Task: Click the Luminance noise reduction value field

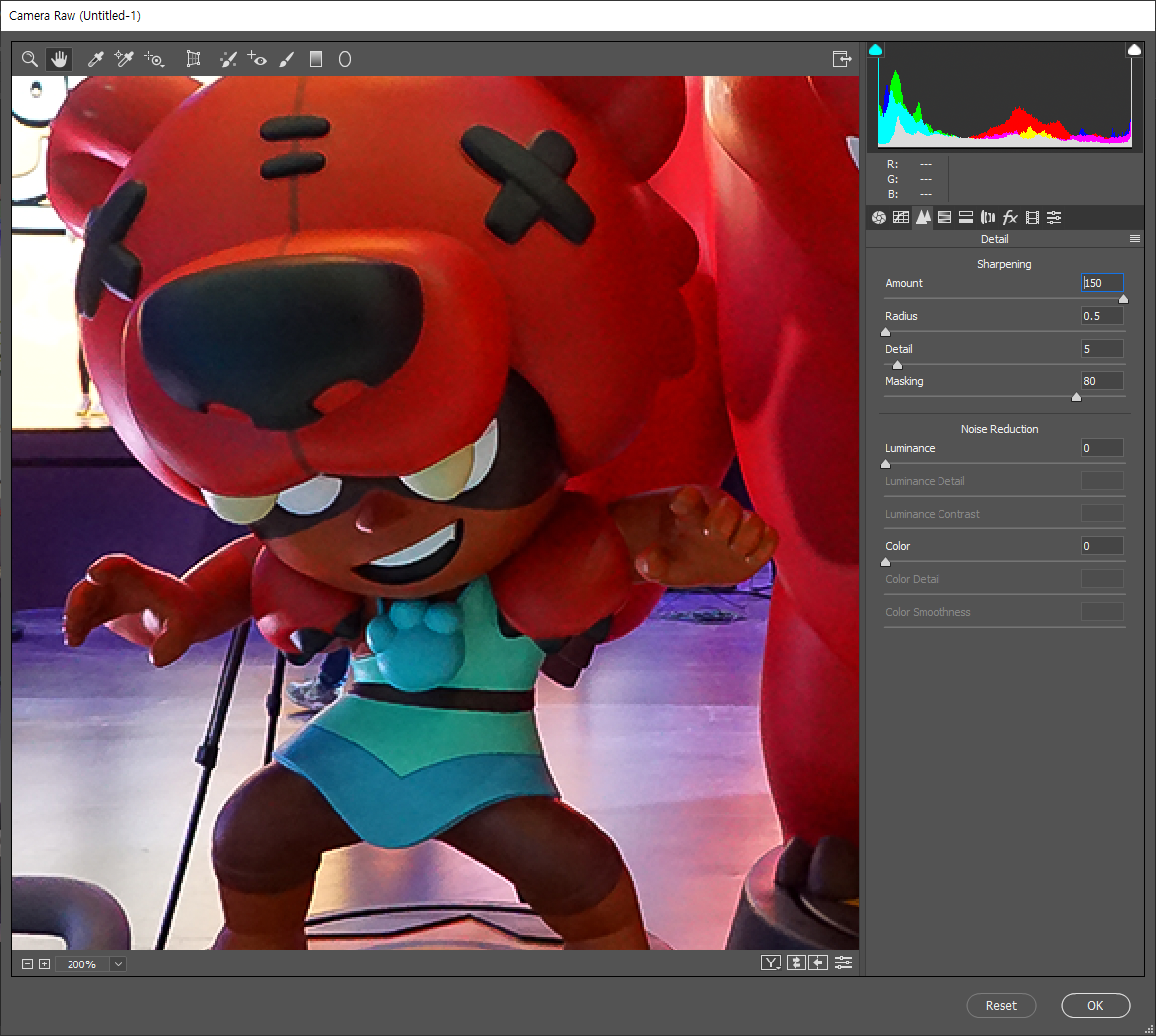Action: tap(1102, 448)
